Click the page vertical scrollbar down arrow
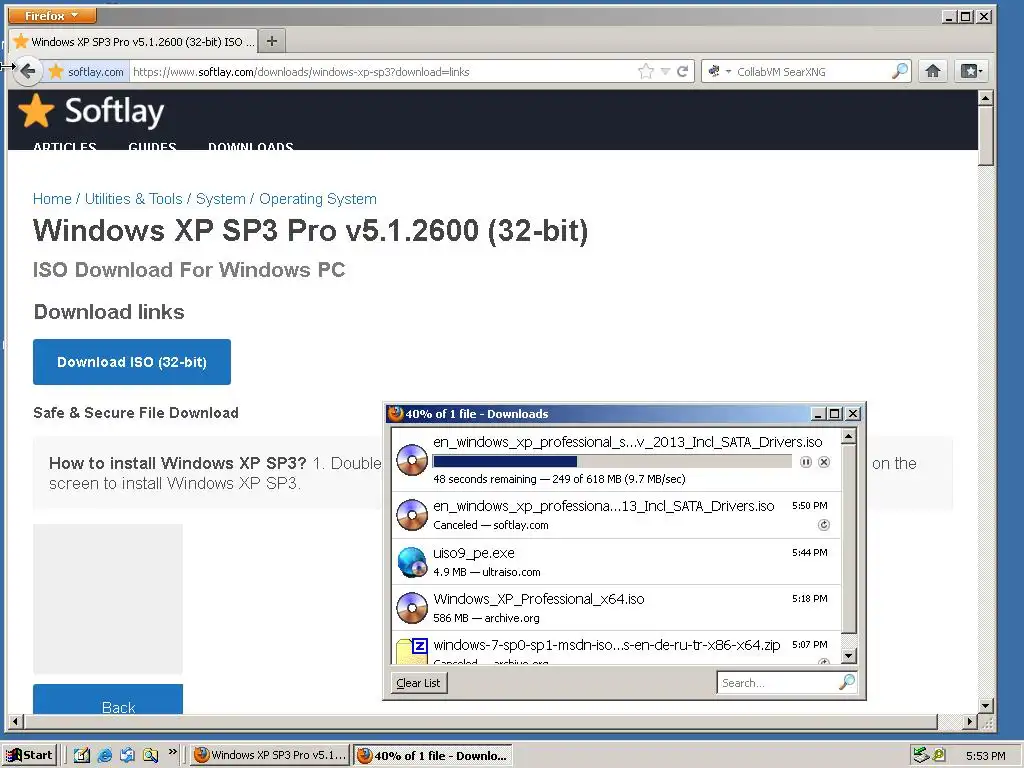 click(x=986, y=705)
